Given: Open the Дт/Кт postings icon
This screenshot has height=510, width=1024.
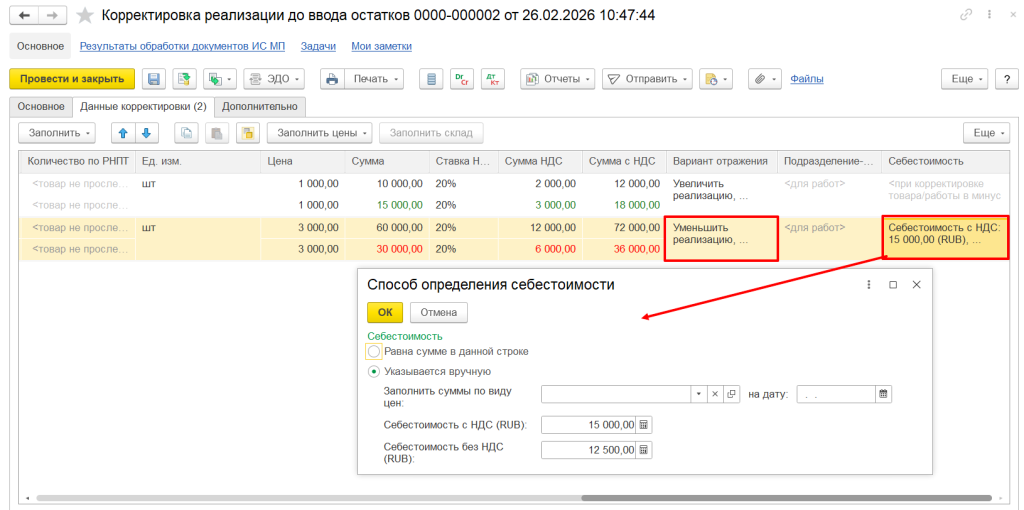Looking at the screenshot, I should 491,79.
